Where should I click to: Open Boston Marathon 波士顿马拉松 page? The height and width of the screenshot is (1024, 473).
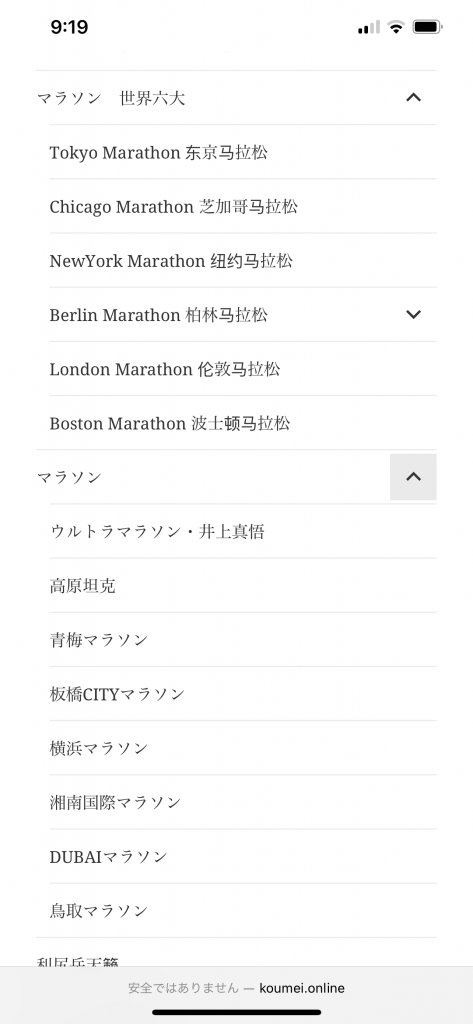pyautogui.click(x=170, y=424)
